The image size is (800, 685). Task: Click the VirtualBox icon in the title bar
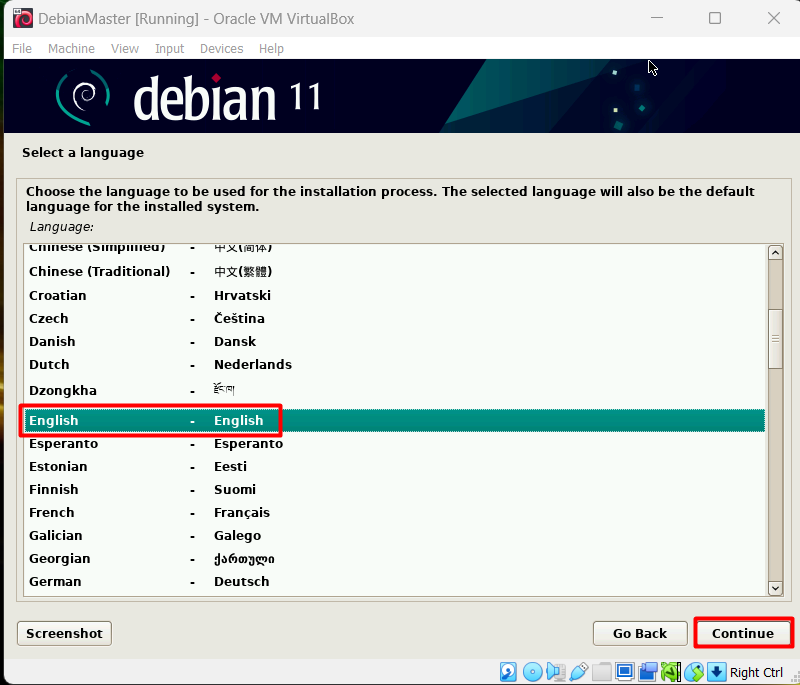[x=23, y=19]
